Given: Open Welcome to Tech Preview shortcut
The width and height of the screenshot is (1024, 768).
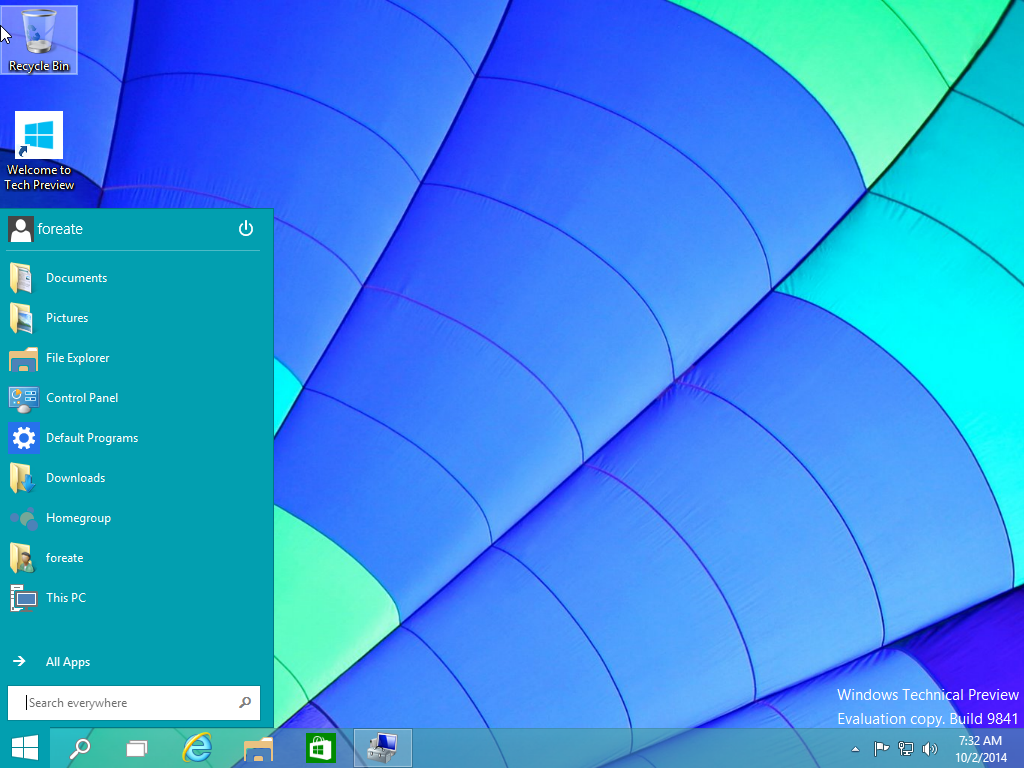Looking at the screenshot, I should click(x=39, y=152).
